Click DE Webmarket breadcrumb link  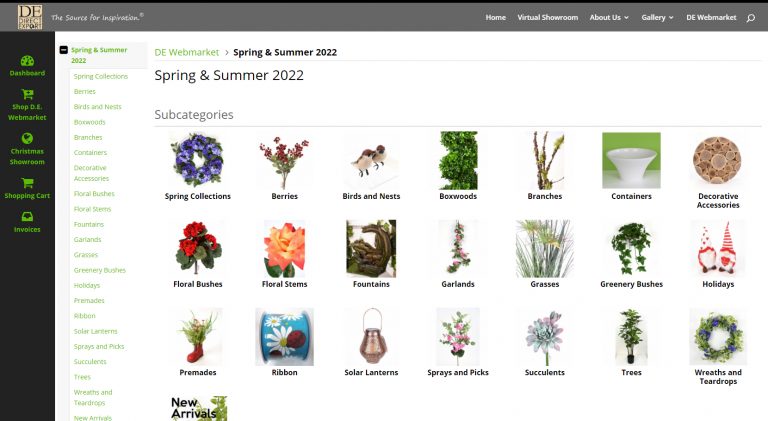(x=186, y=52)
